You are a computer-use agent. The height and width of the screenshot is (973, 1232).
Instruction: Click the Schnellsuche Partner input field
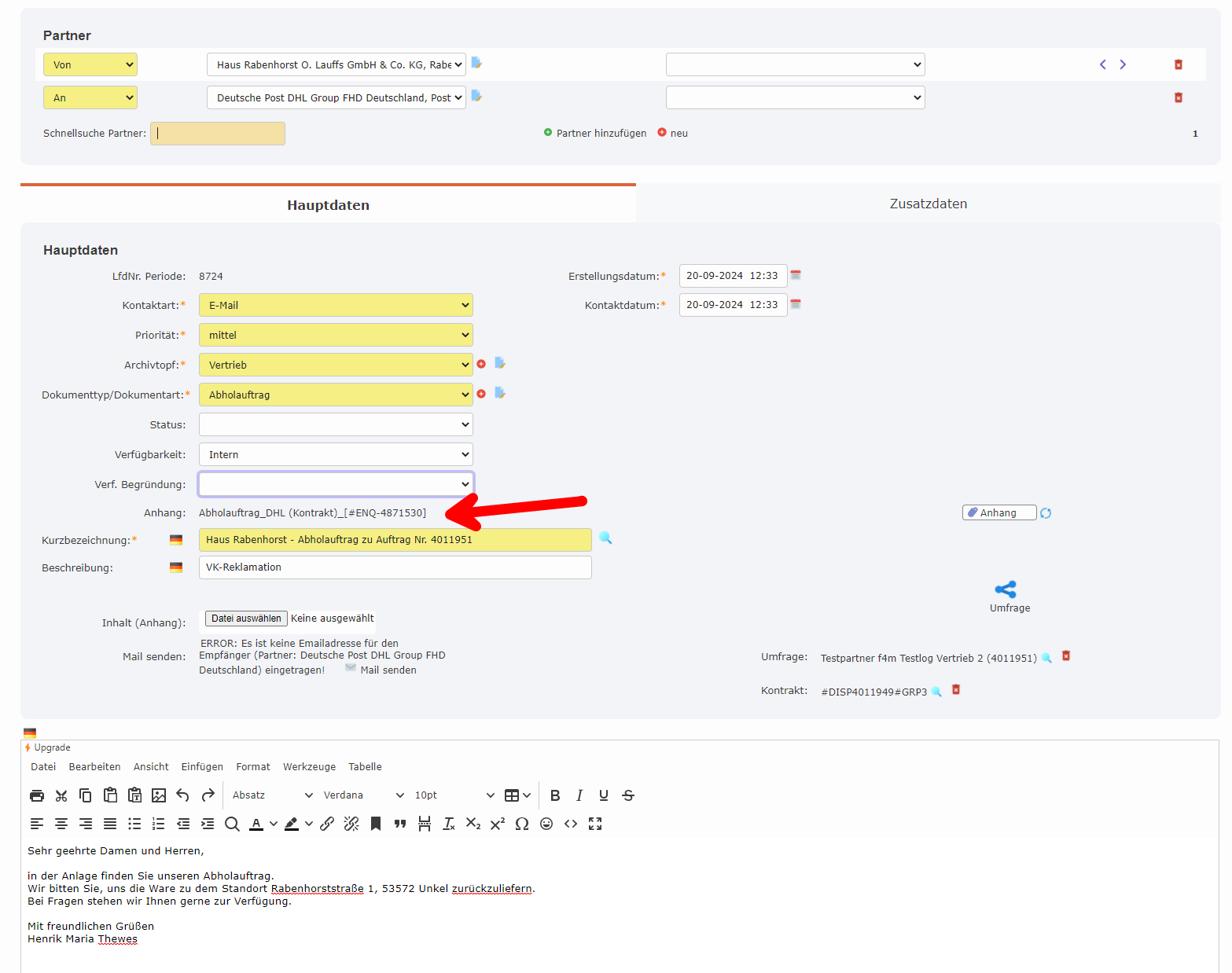click(x=218, y=133)
